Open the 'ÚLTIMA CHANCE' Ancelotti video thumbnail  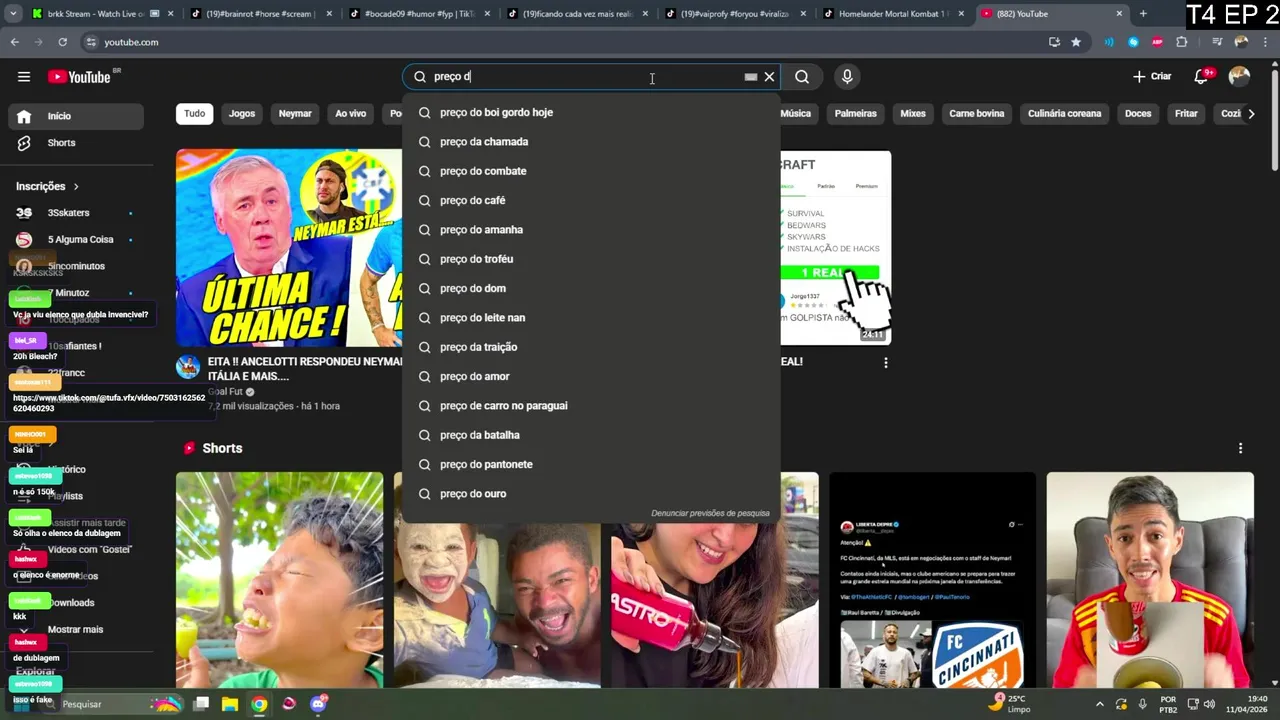(289, 248)
